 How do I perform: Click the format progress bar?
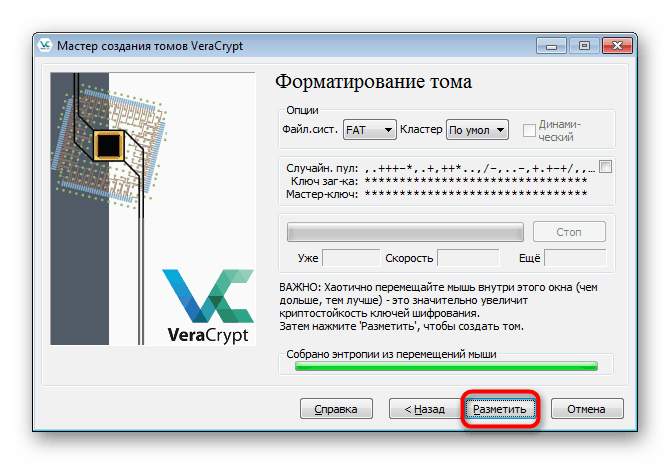[405, 232]
